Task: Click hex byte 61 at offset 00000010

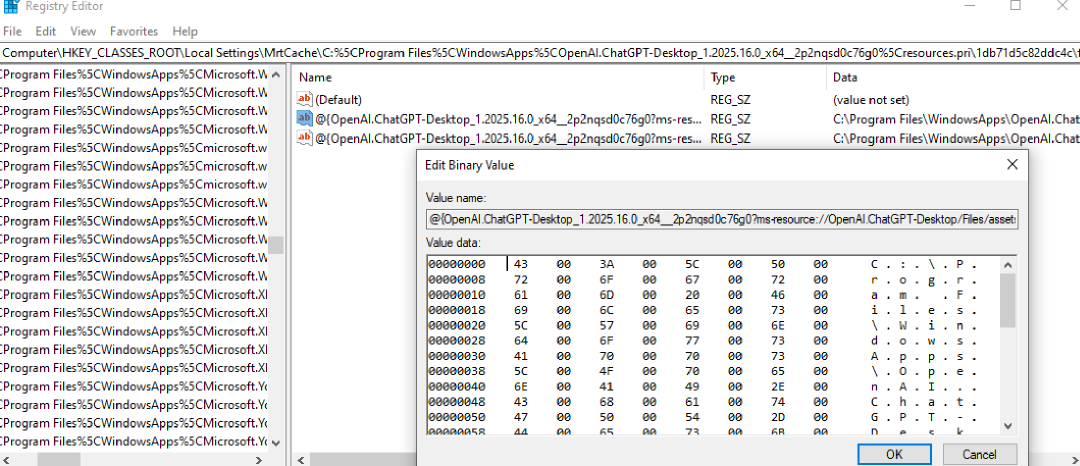Action: (521, 295)
